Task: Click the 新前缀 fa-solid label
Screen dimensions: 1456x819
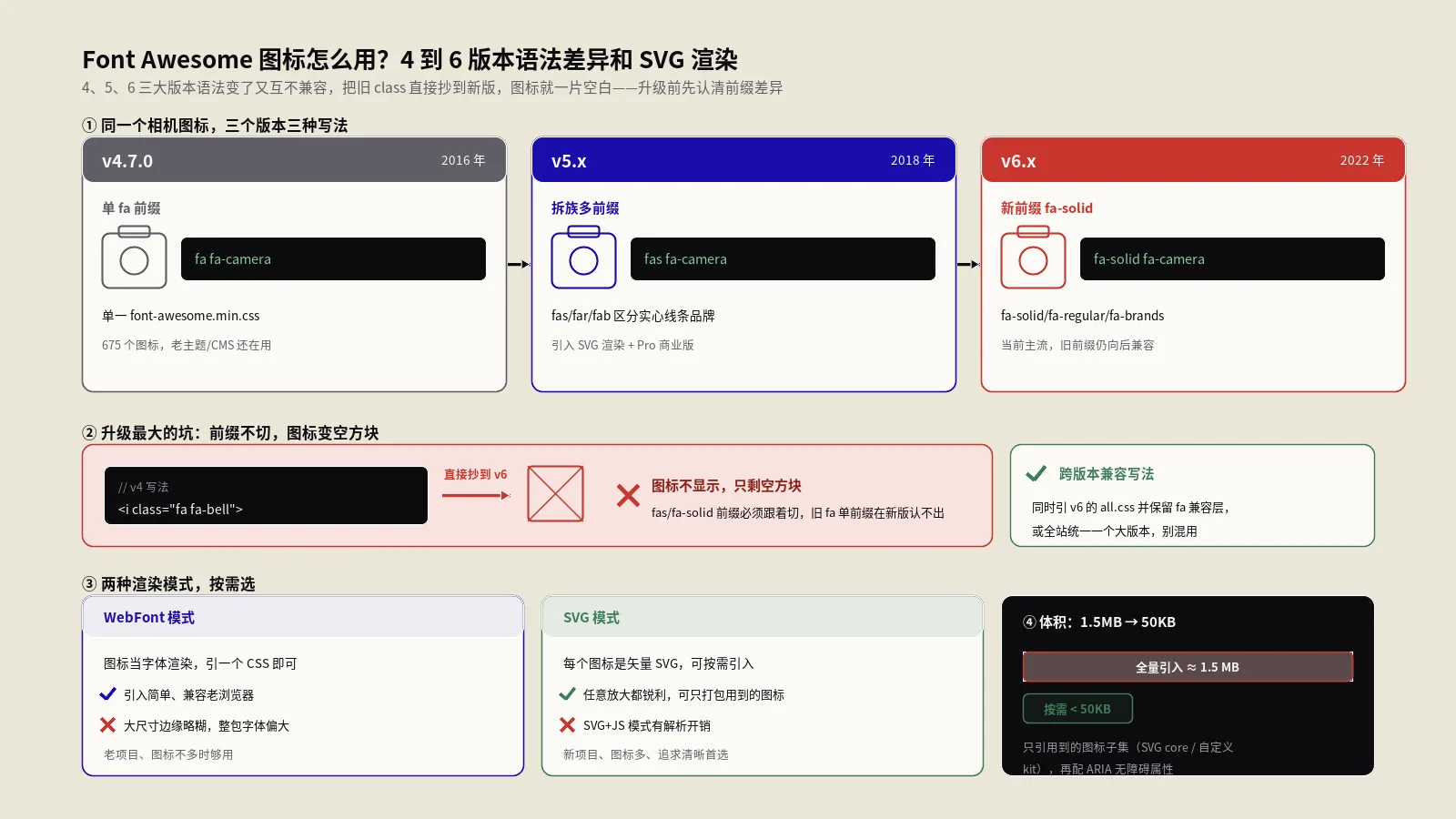Action: tap(1046, 208)
